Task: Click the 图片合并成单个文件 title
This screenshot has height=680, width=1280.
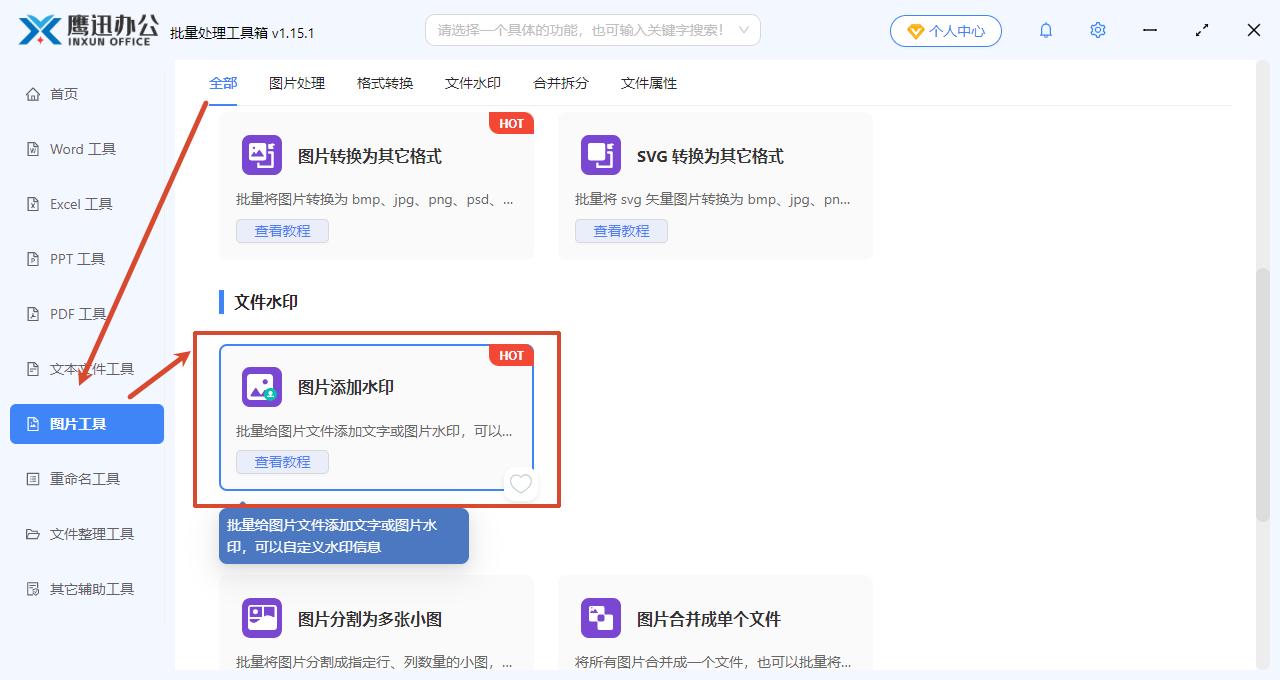Action: coord(709,619)
